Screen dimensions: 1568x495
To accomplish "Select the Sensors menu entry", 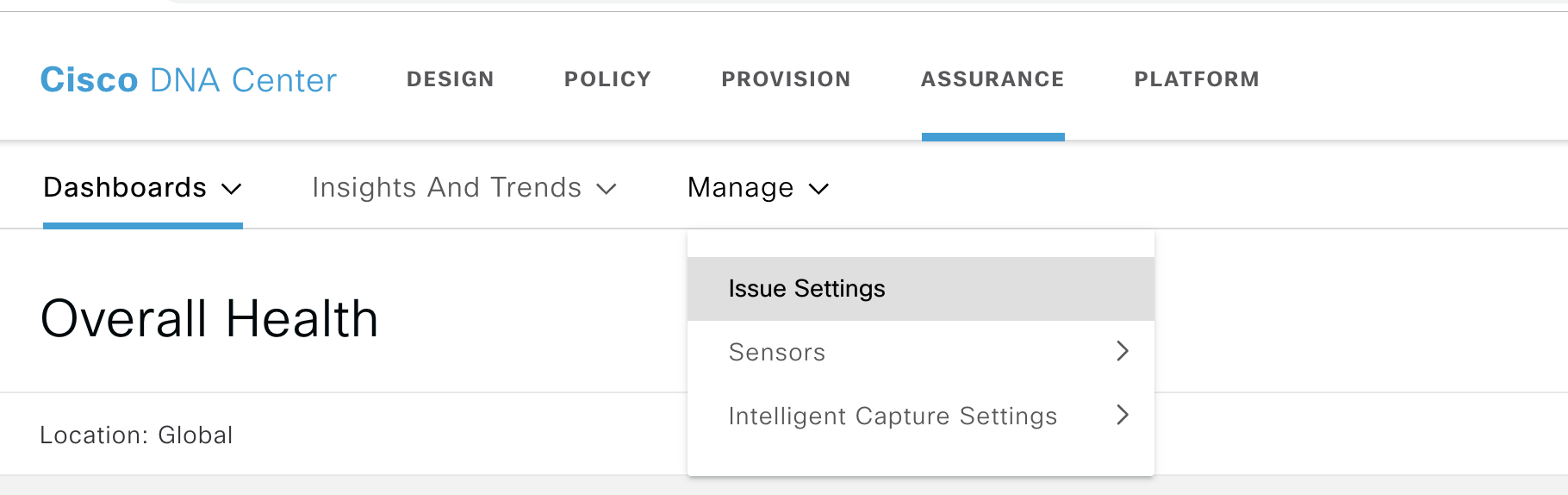I will pyautogui.click(x=777, y=352).
